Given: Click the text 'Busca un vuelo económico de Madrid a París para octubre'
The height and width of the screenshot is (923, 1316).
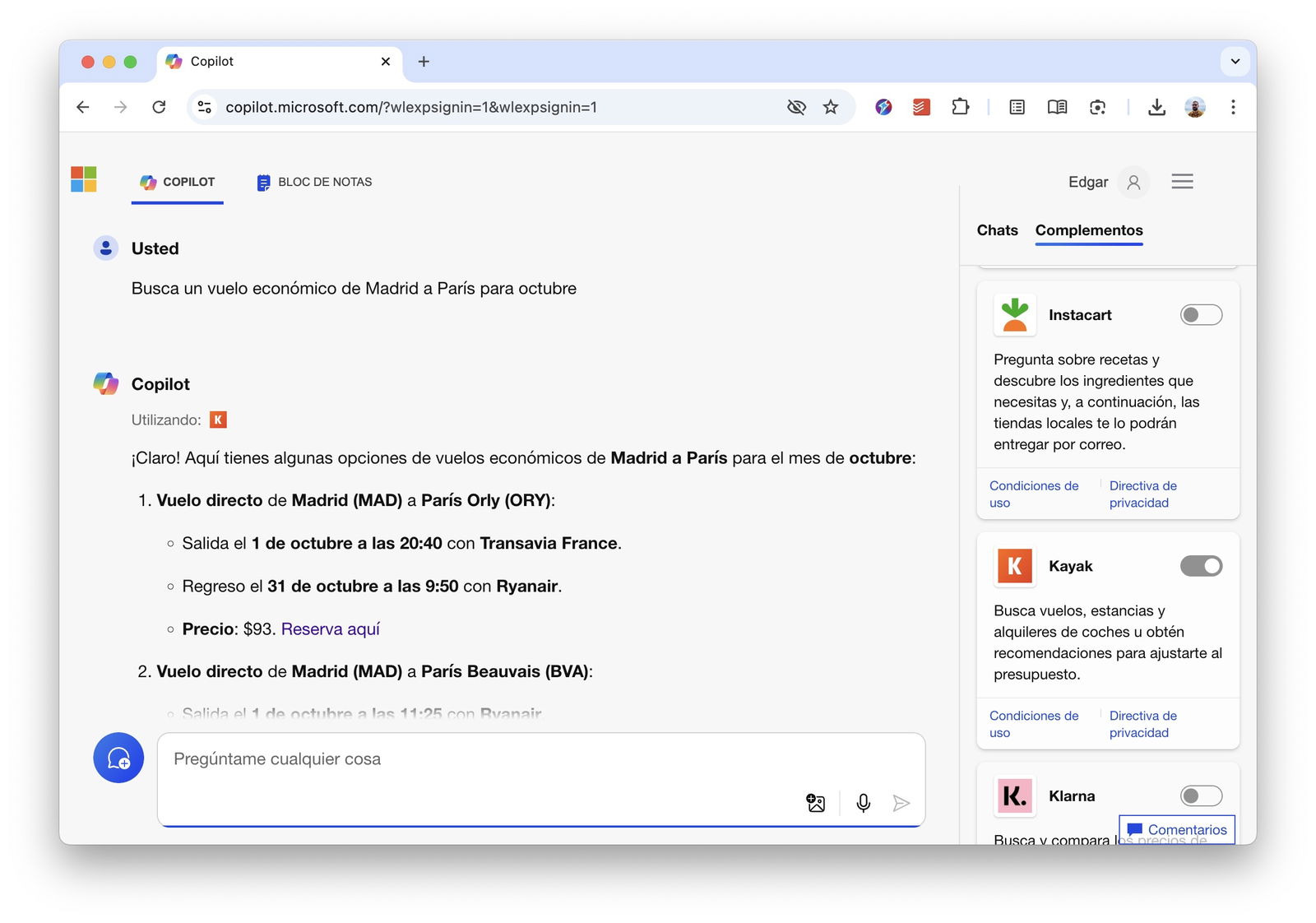Looking at the screenshot, I should 354,289.
